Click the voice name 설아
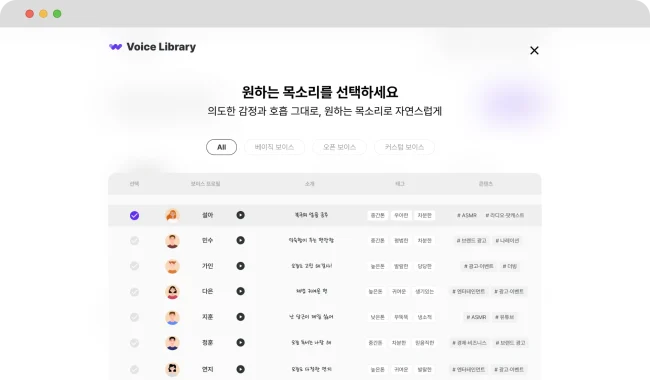The width and height of the screenshot is (650, 380). (x=207, y=215)
